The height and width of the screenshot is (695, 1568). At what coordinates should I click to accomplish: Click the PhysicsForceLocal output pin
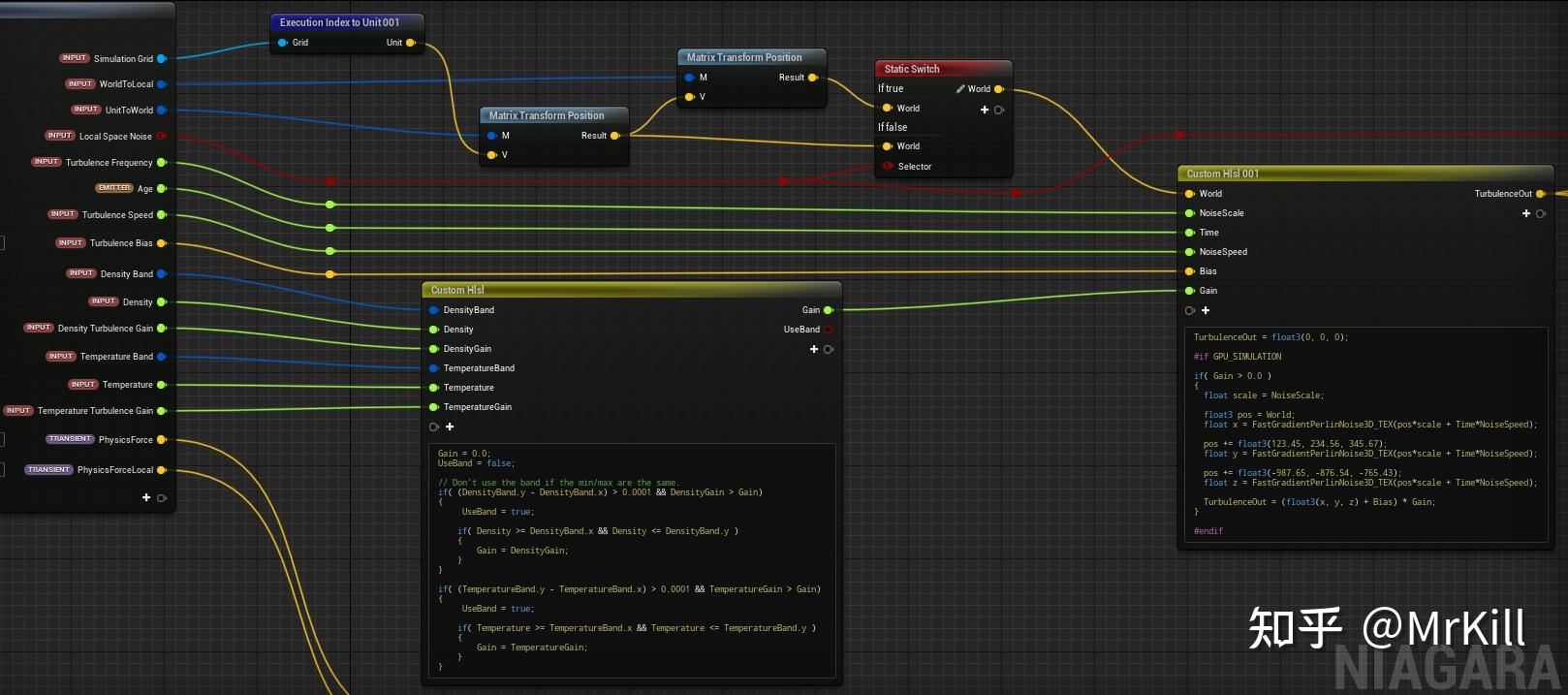tap(162, 470)
